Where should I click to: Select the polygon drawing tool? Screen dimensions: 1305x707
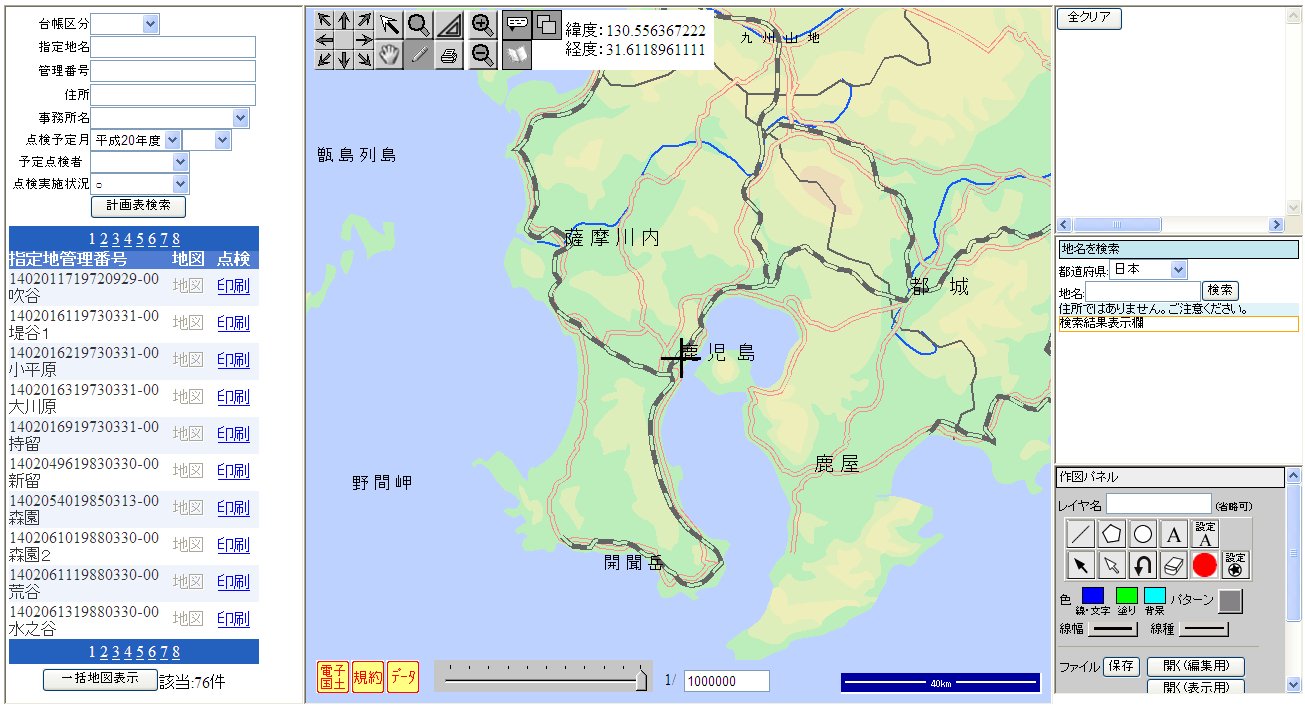1111,534
